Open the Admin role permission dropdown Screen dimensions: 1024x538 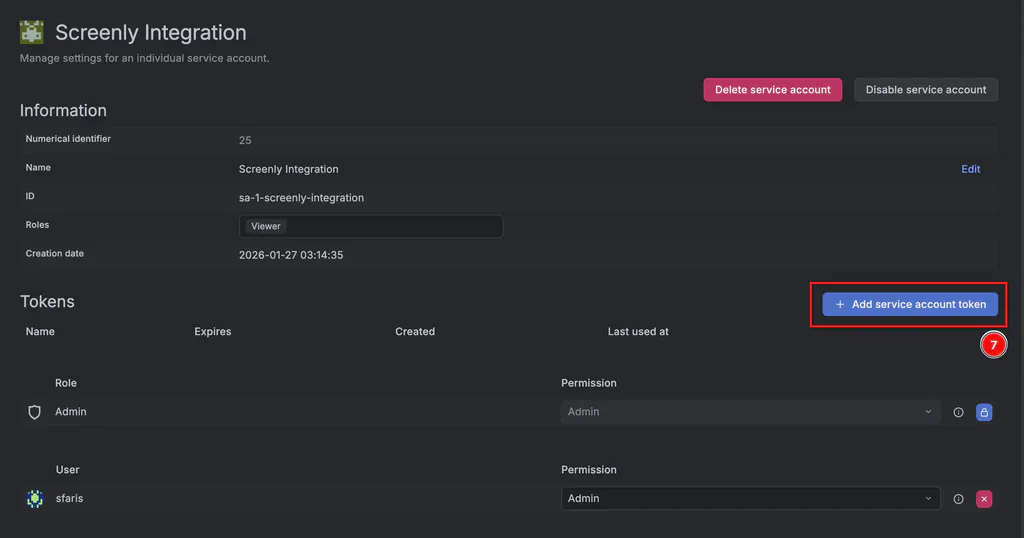pyautogui.click(x=750, y=412)
